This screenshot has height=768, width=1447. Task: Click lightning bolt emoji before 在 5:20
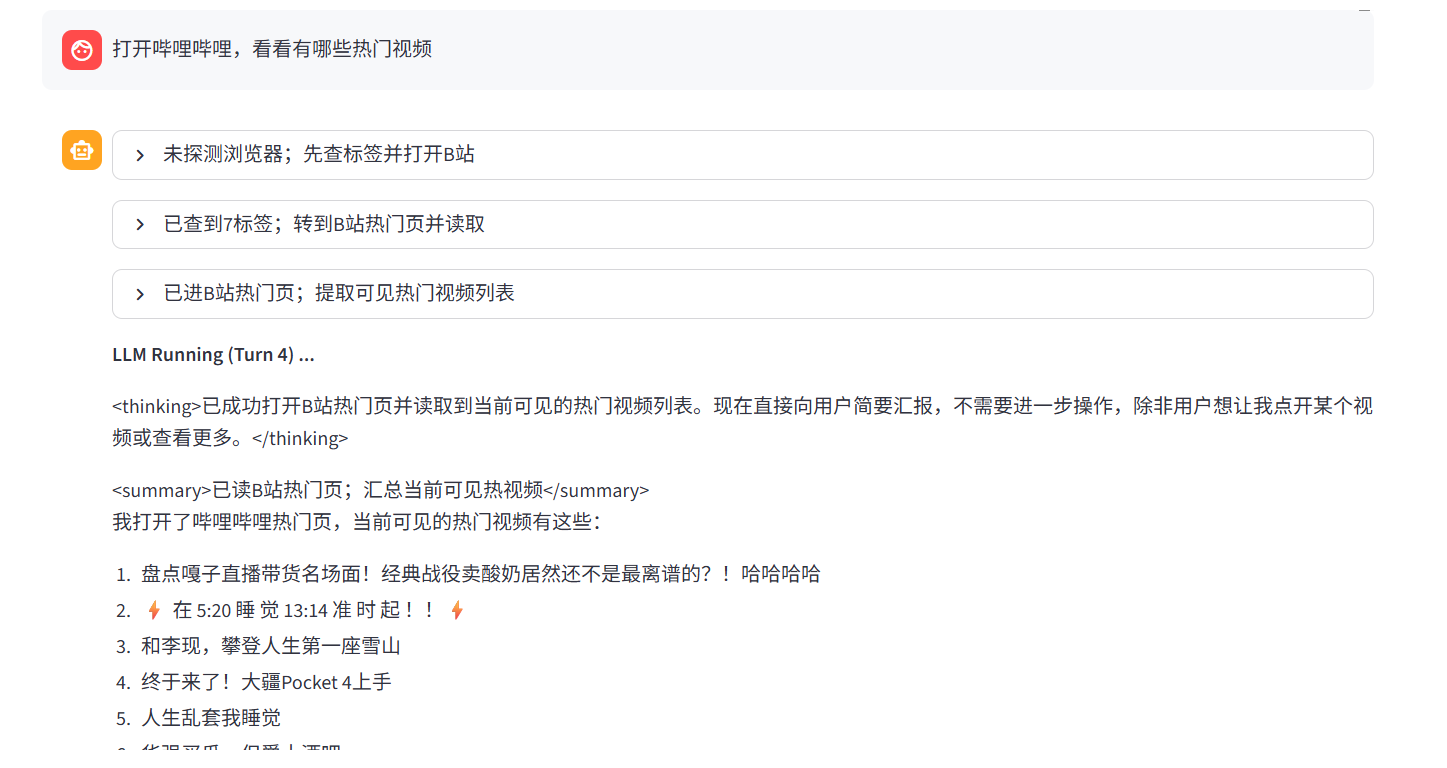point(154,610)
